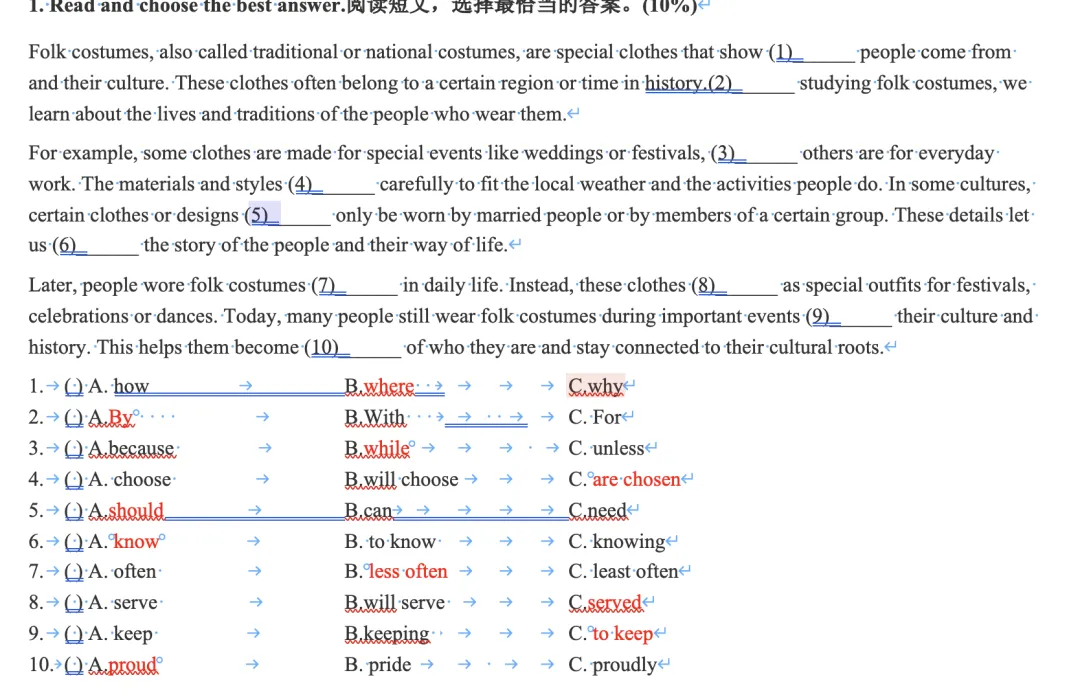Image resolution: width=1080 pixels, height=697 pixels.
Task: Click red answer 'B.while'
Action: [377, 448]
